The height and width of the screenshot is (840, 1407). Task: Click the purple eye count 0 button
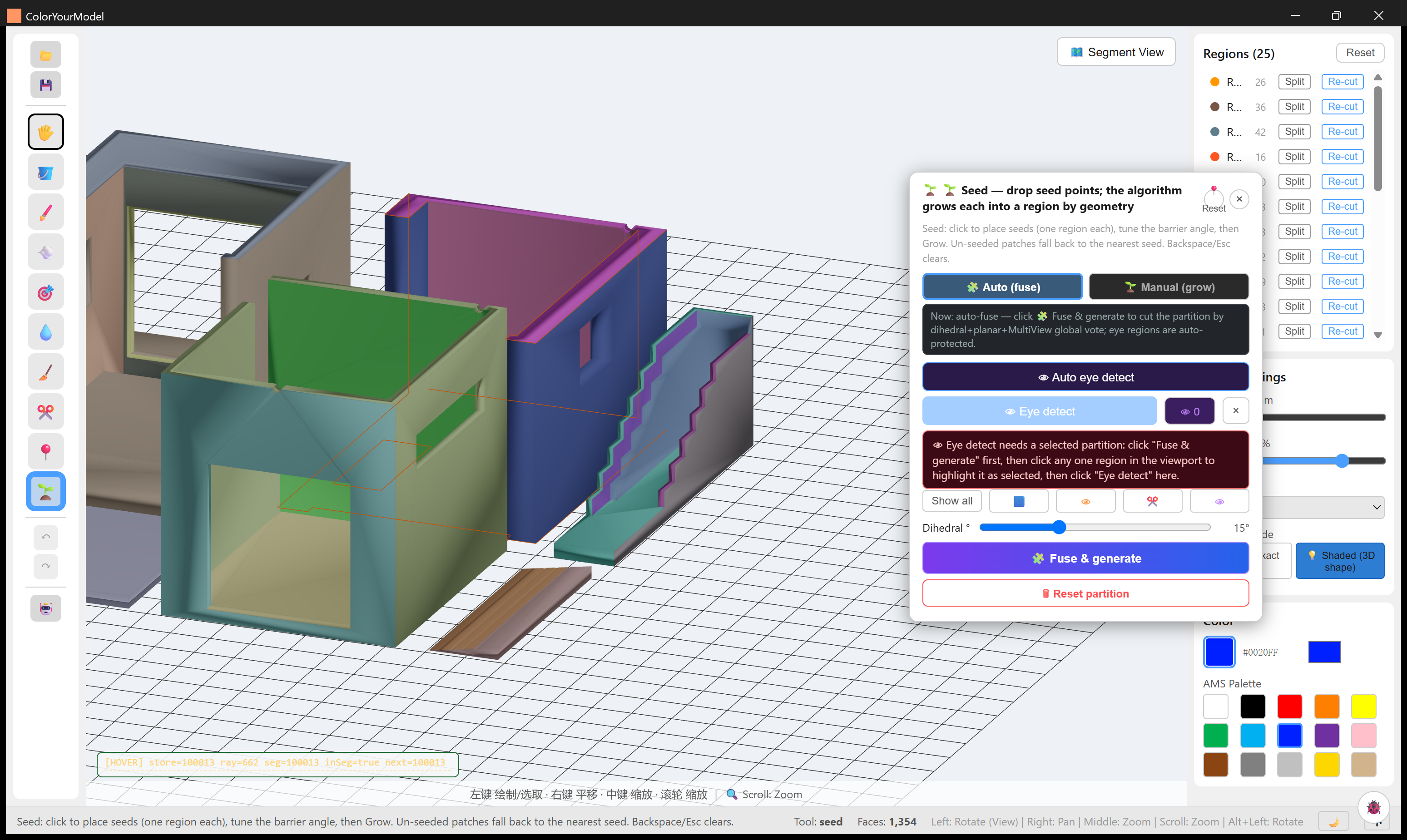[x=1189, y=411]
